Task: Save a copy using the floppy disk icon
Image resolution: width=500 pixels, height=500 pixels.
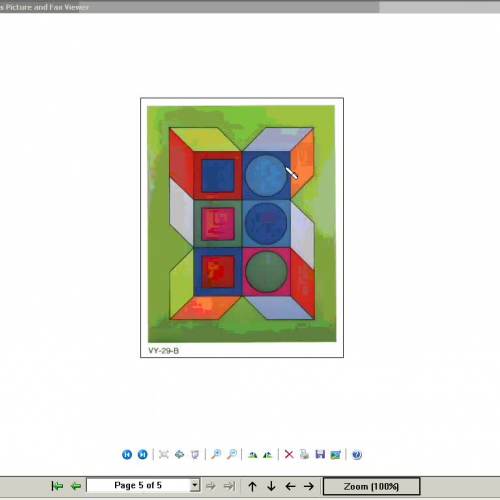Action: click(x=320, y=454)
